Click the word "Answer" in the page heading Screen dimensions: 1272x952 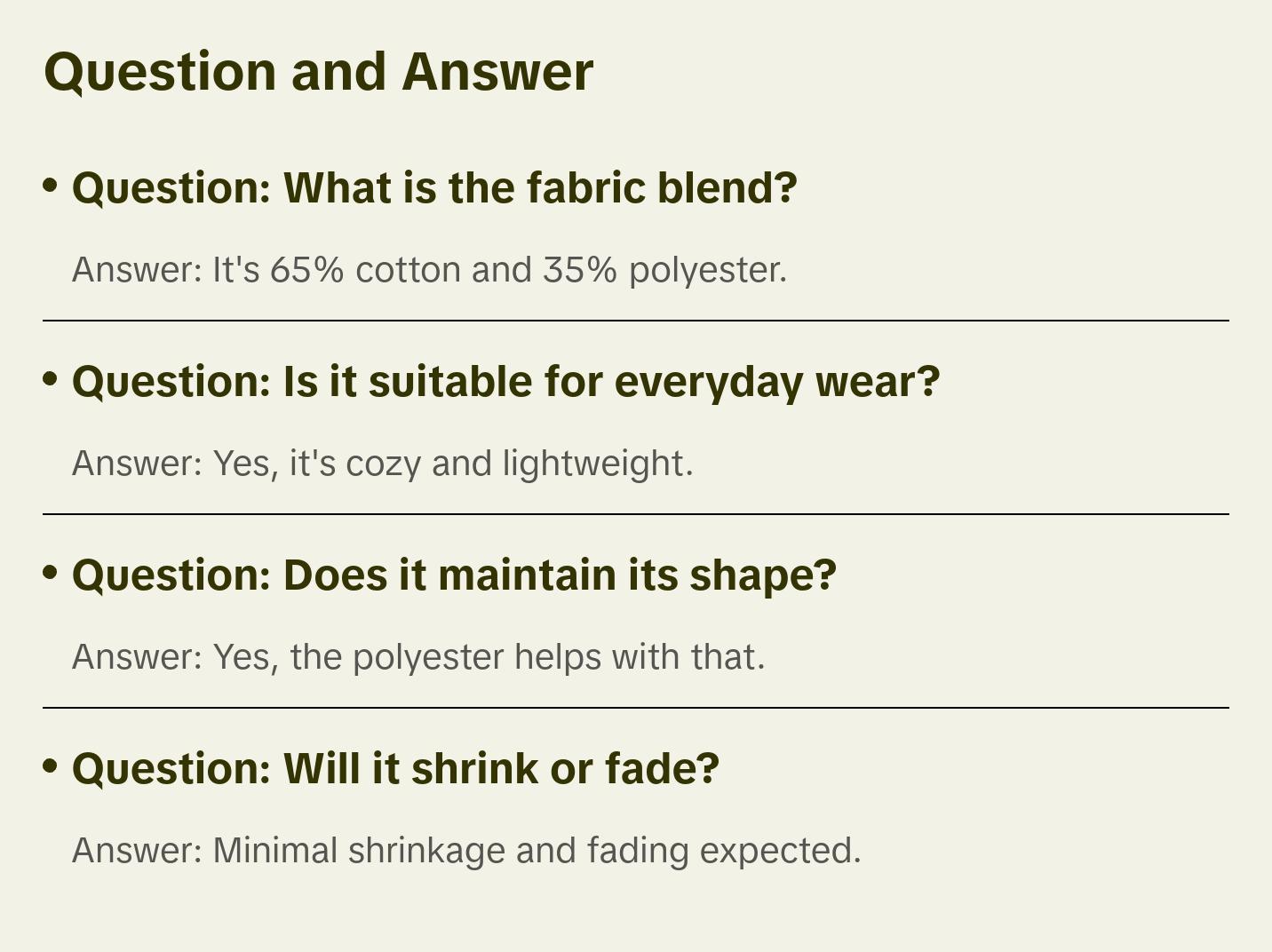click(497, 71)
